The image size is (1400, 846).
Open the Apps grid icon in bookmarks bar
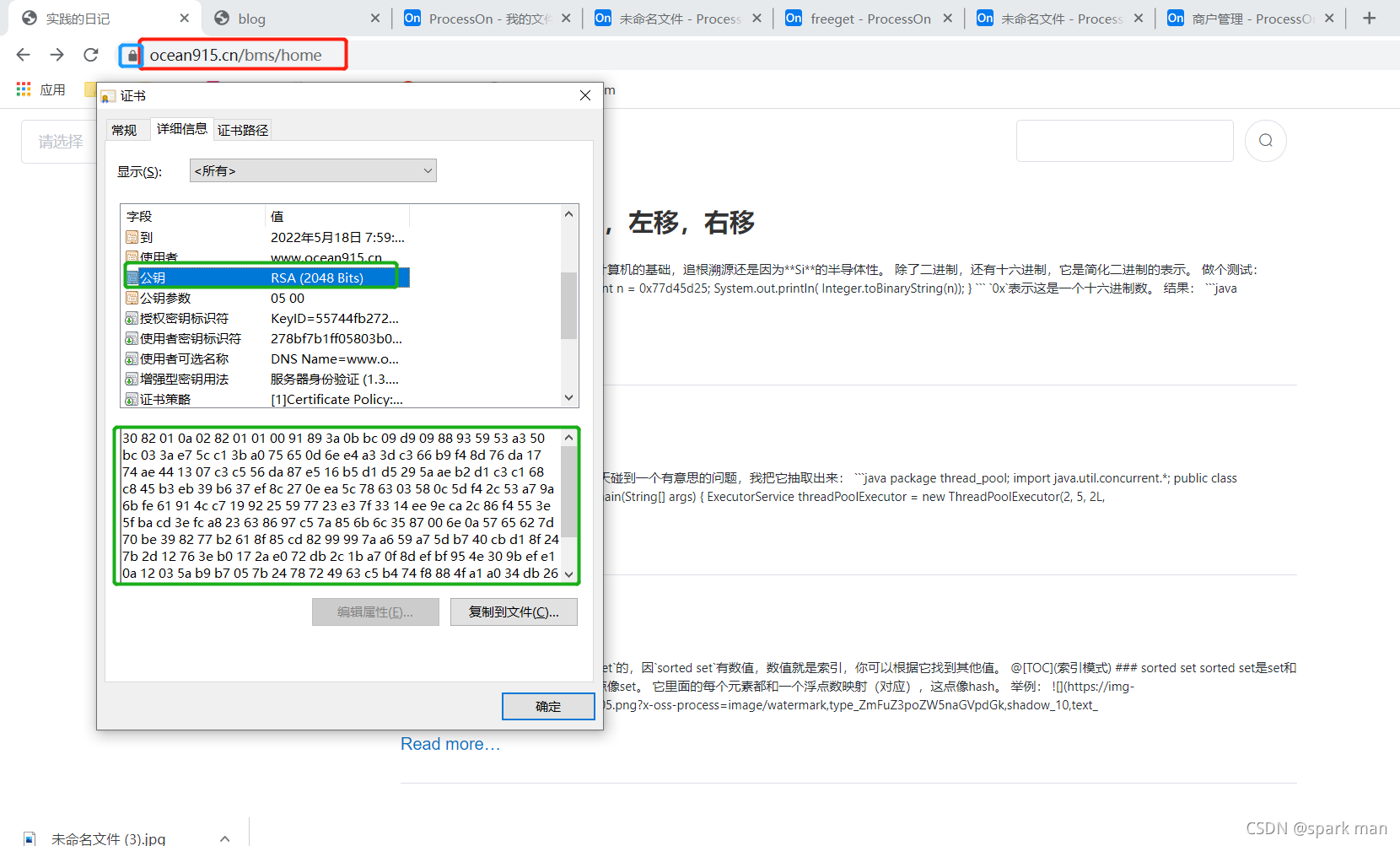24,89
